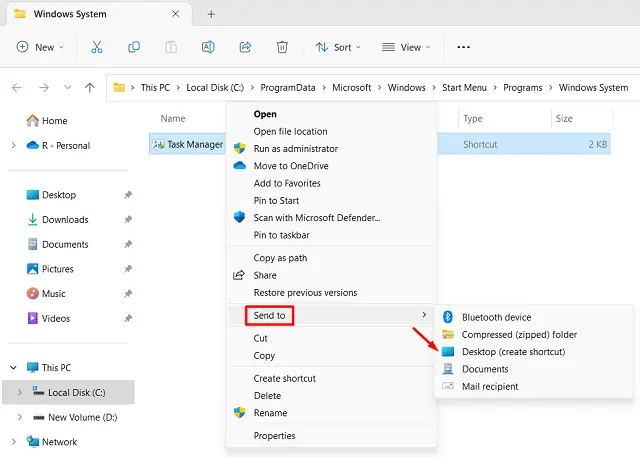Select Run as administrator in context menu
Screen dimensions: 640x457
tap(296, 148)
